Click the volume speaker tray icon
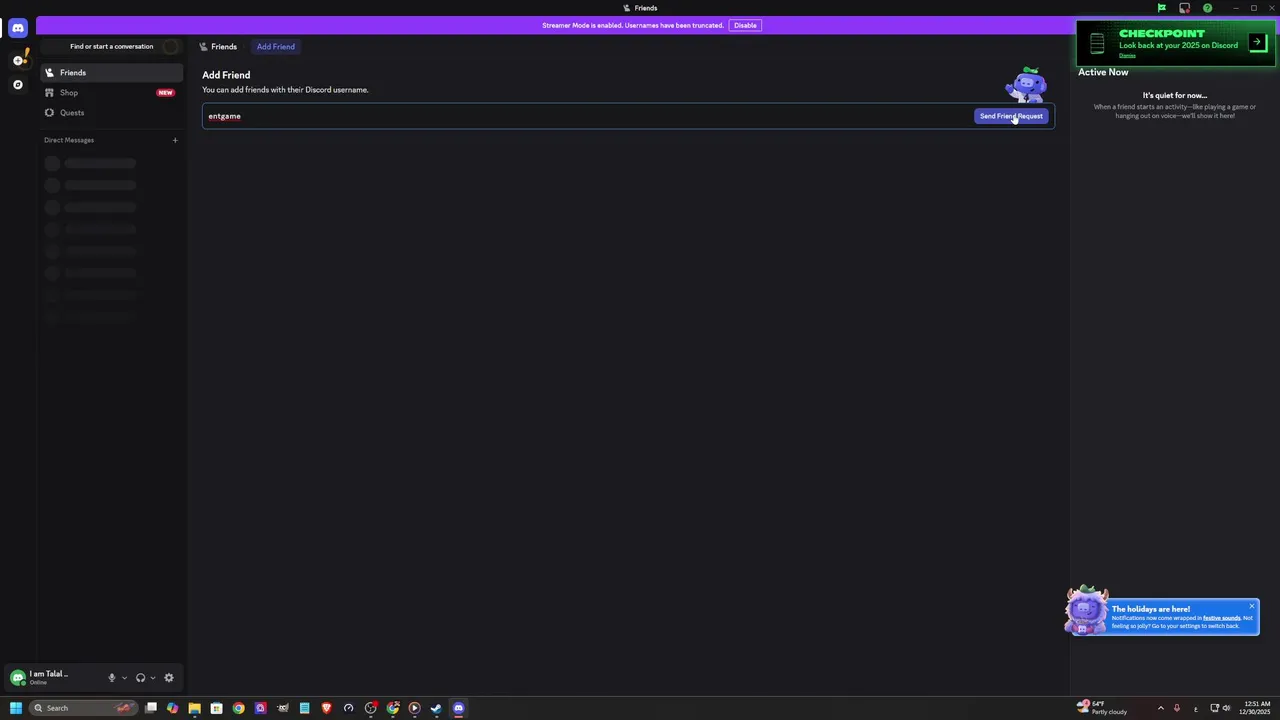 point(1226,708)
